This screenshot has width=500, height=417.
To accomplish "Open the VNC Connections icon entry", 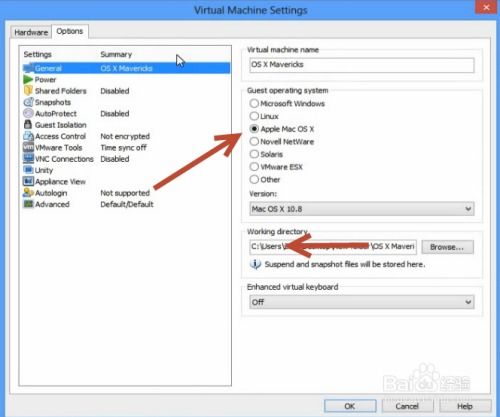I will click(28, 159).
